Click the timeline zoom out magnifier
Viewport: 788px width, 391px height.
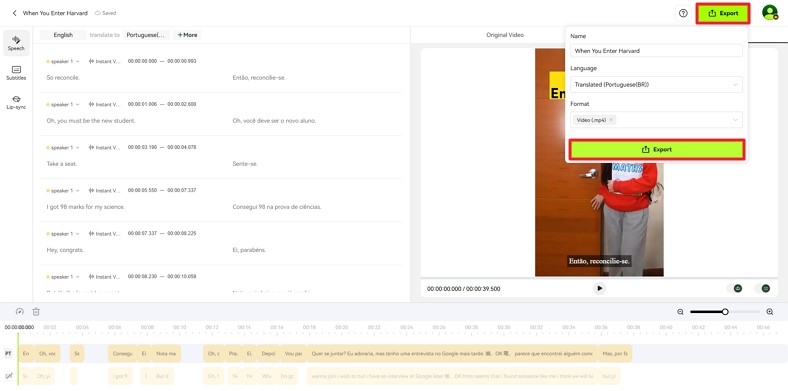[680, 312]
